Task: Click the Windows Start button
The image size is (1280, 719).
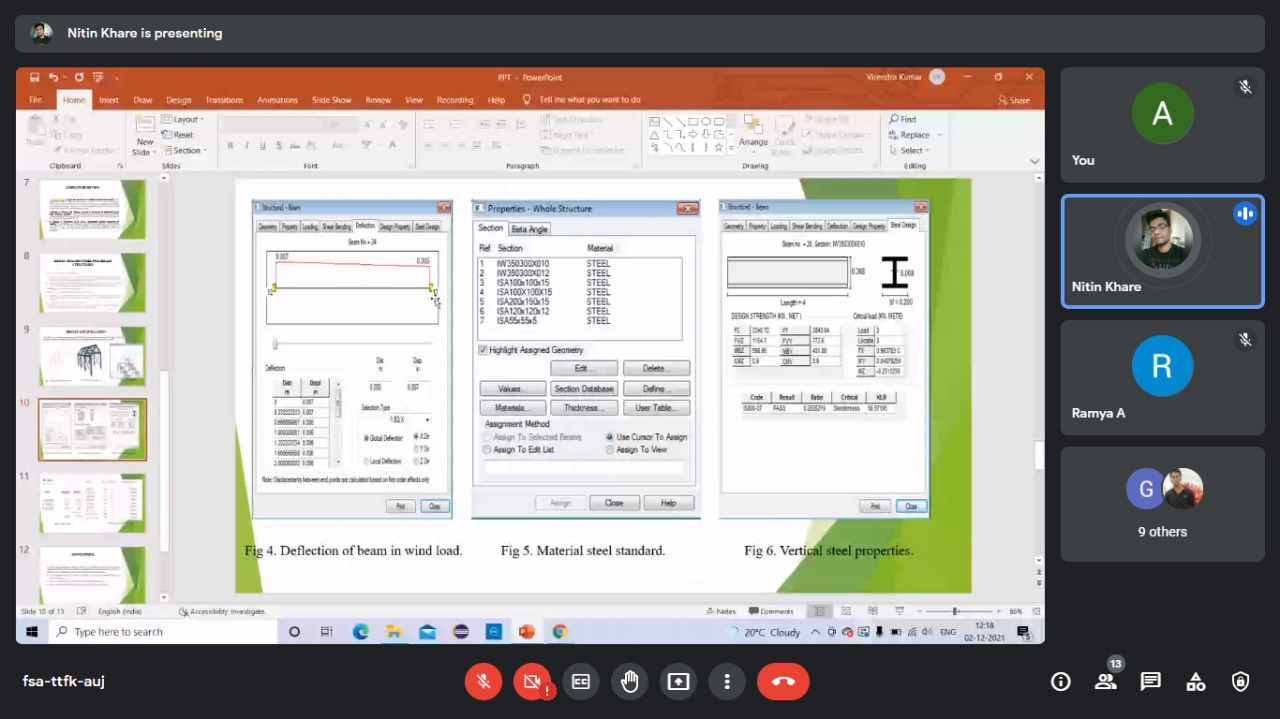Action: tap(32, 632)
